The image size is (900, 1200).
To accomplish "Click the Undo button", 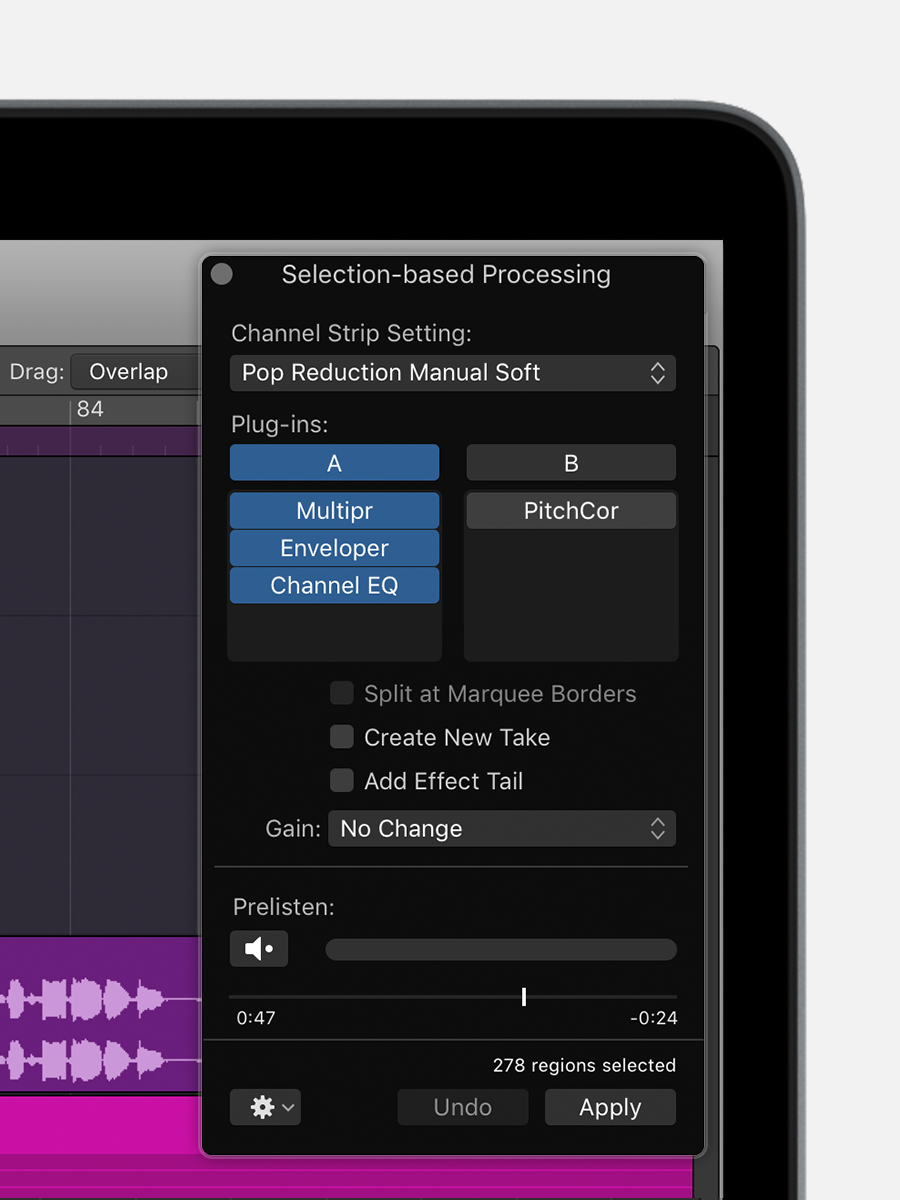I will (463, 1107).
